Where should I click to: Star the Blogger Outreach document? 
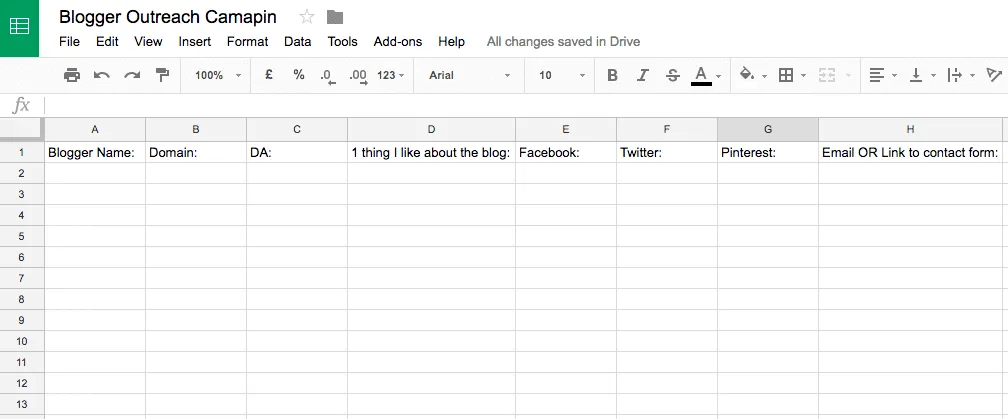tap(307, 17)
